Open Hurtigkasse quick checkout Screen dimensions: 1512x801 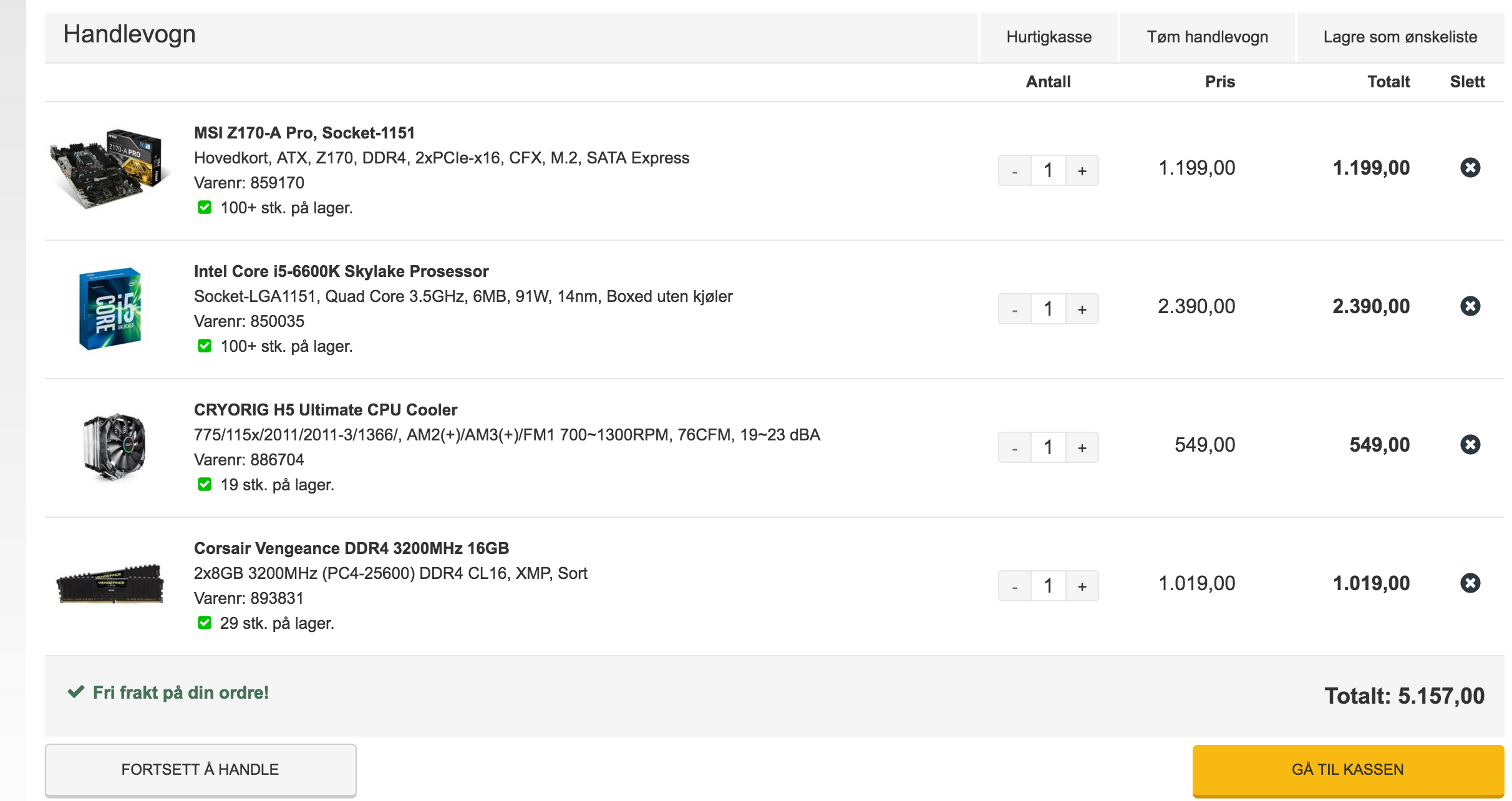(1049, 37)
